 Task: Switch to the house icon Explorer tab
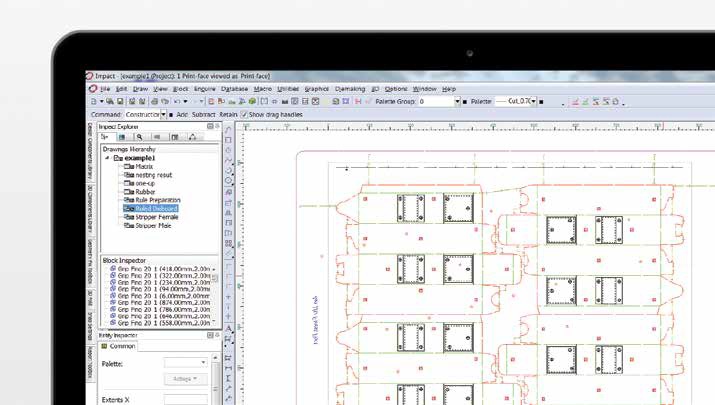(x=192, y=137)
